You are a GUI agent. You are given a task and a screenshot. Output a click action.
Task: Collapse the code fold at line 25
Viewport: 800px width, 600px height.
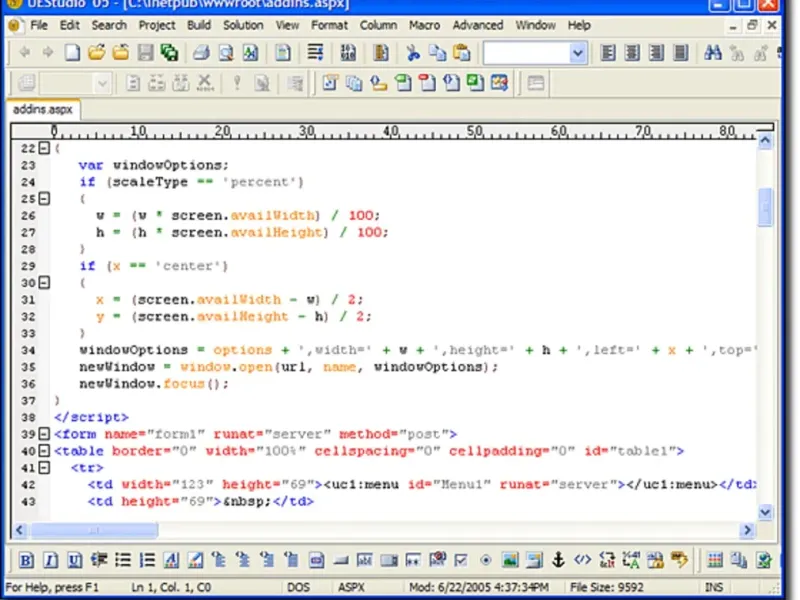[43, 199]
